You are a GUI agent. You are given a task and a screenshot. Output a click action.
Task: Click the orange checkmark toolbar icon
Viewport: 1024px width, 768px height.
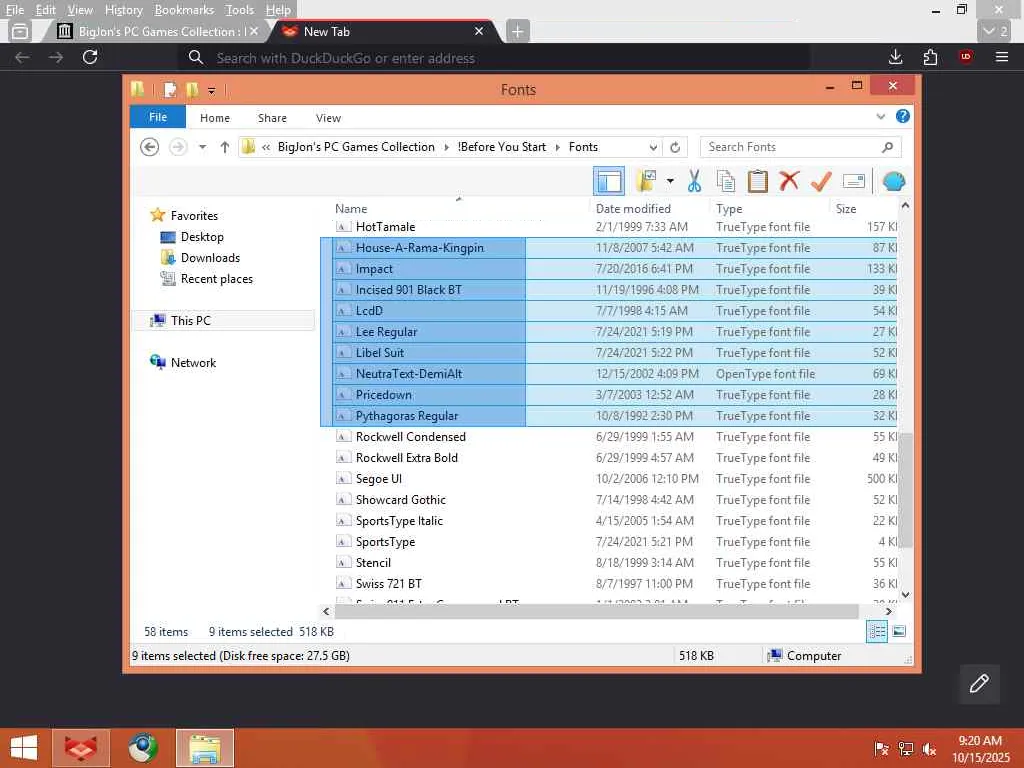pyautogui.click(x=821, y=181)
